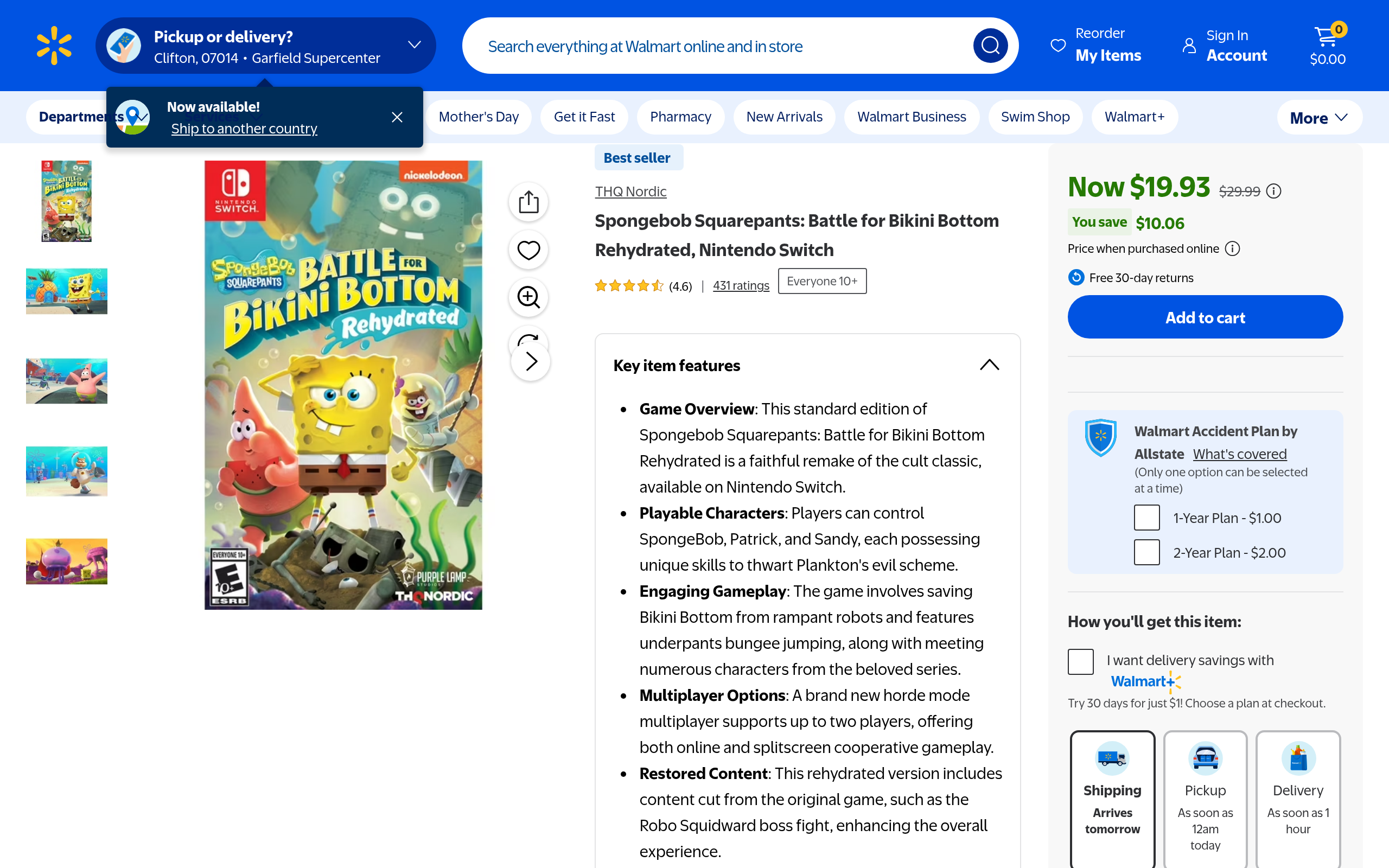This screenshot has height=868, width=1389.
Task: Collapse the Key item features section
Action: (990, 365)
